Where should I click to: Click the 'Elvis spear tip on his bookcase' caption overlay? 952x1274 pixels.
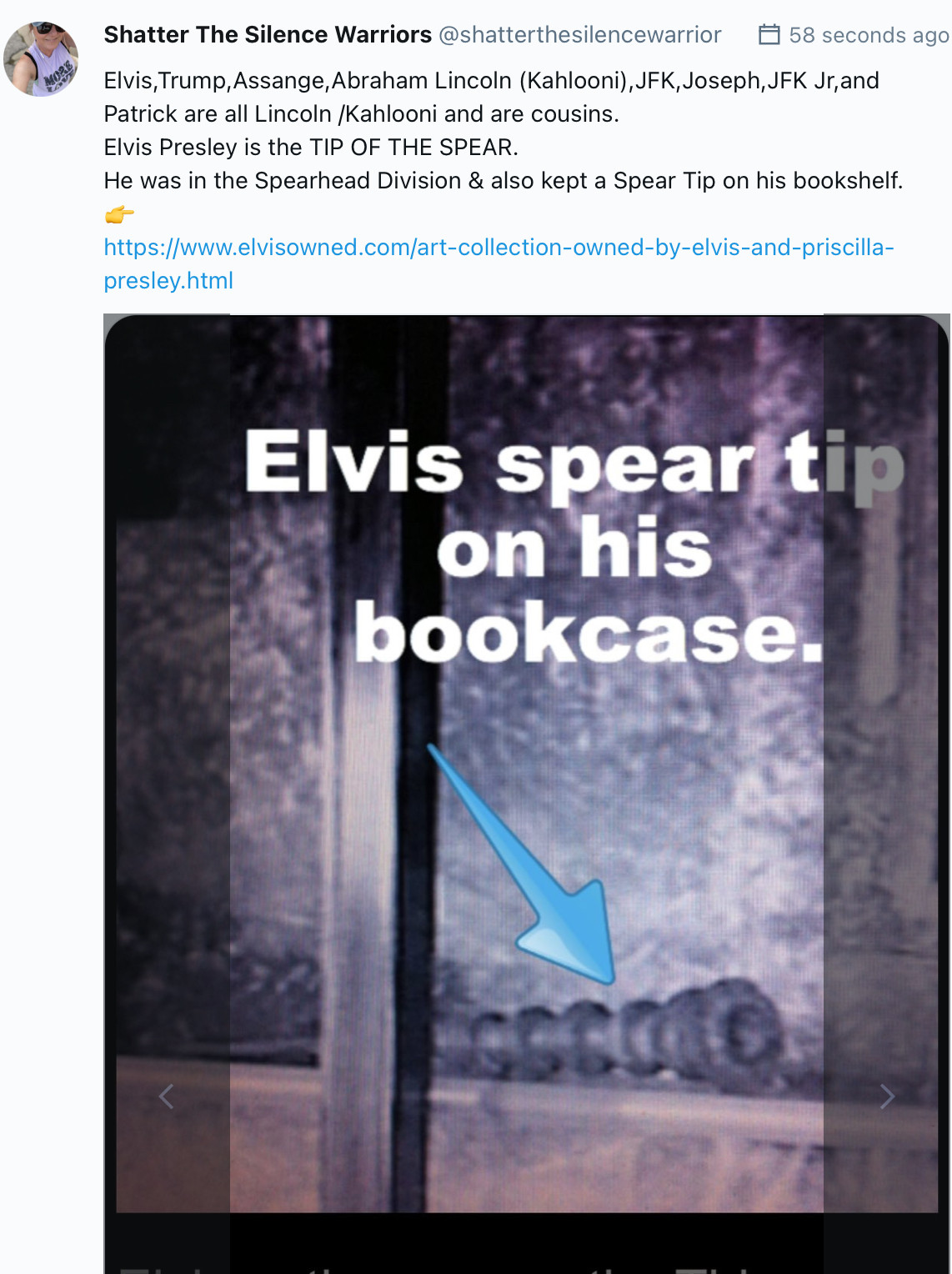pyautogui.click(x=575, y=546)
